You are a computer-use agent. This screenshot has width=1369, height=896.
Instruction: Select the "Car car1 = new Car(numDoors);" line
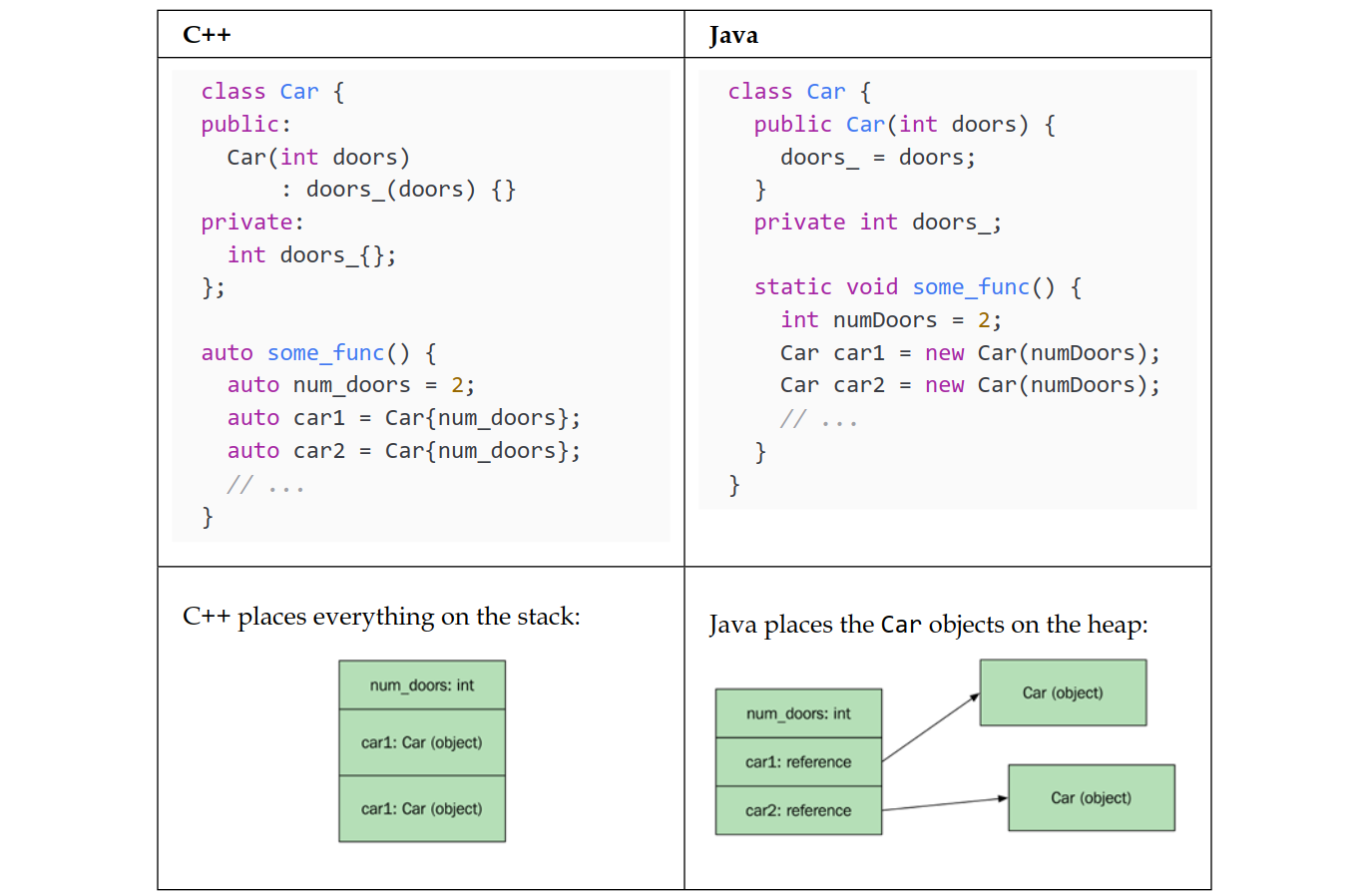click(970, 353)
